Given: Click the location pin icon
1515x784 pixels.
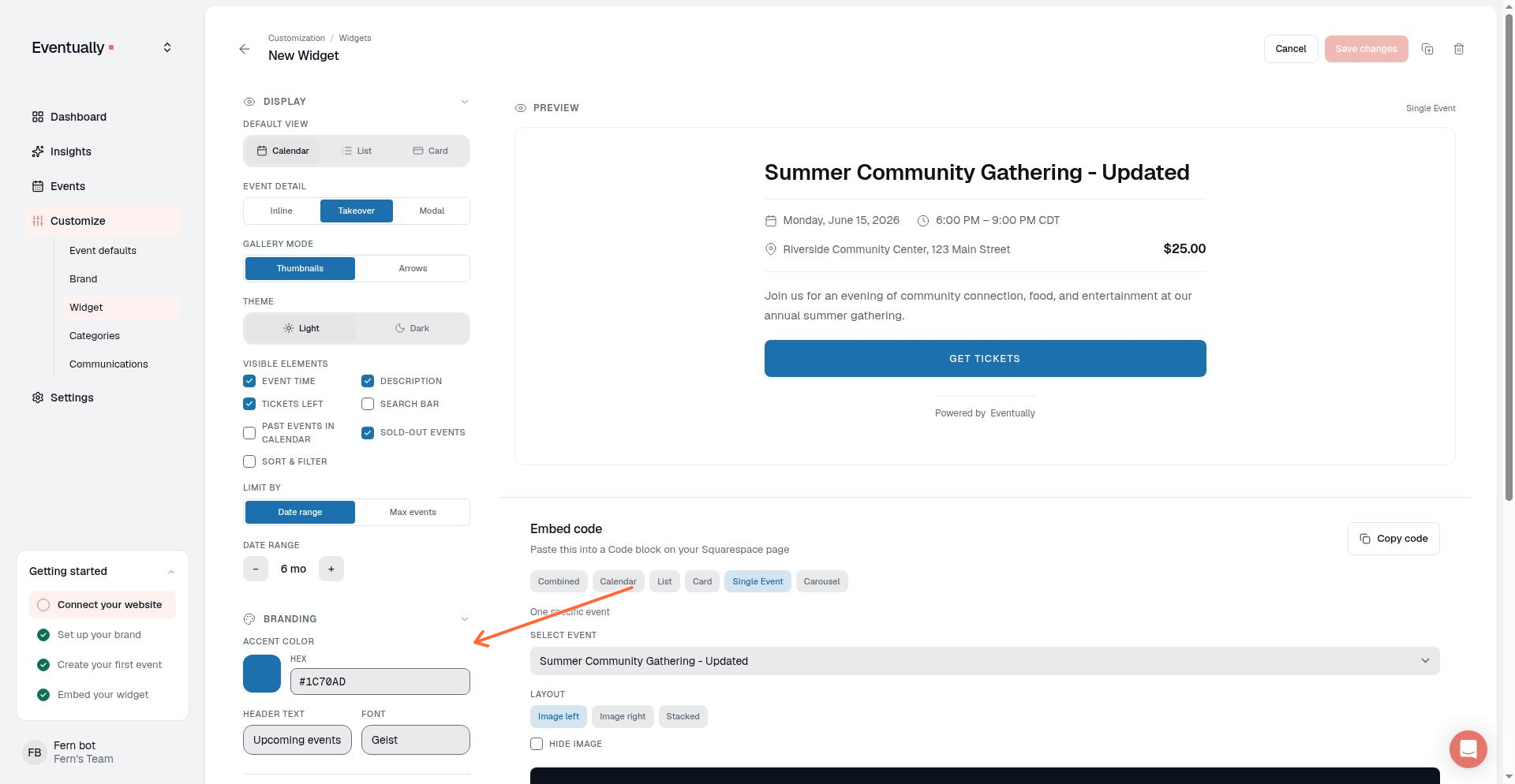Looking at the screenshot, I should pyautogui.click(x=770, y=249).
